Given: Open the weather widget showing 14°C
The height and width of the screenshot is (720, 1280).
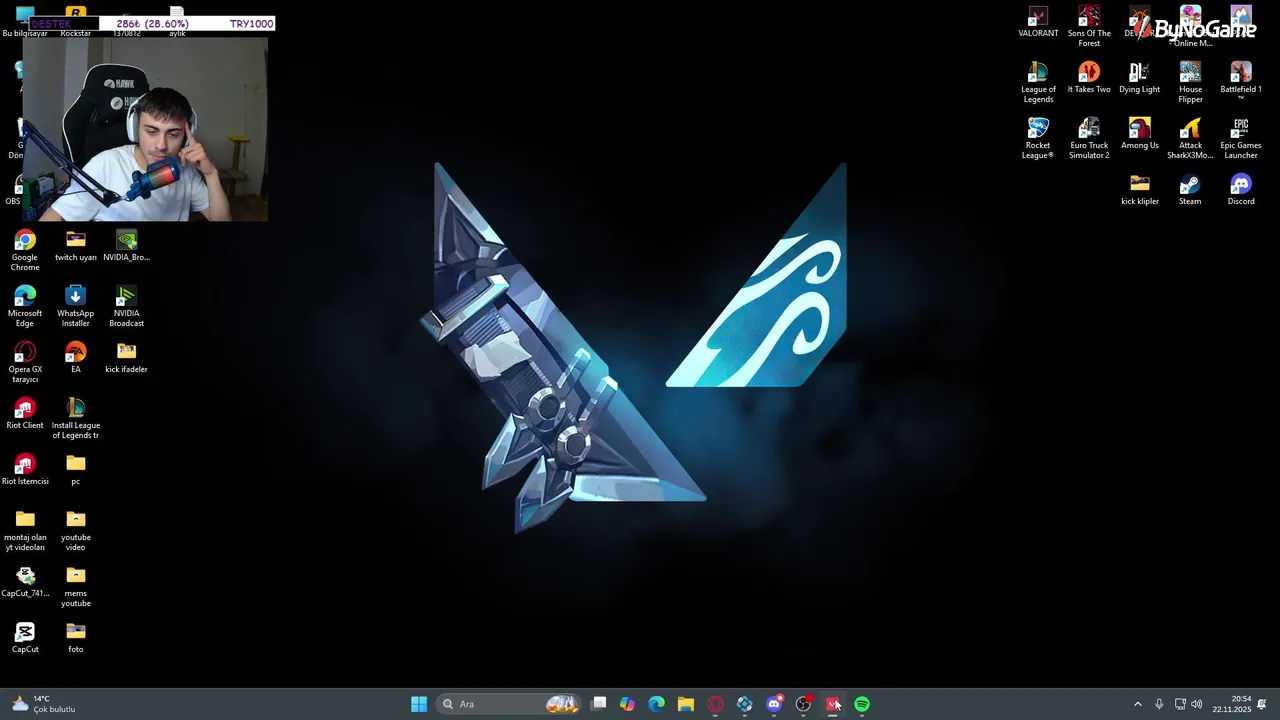Looking at the screenshot, I should click(43, 704).
